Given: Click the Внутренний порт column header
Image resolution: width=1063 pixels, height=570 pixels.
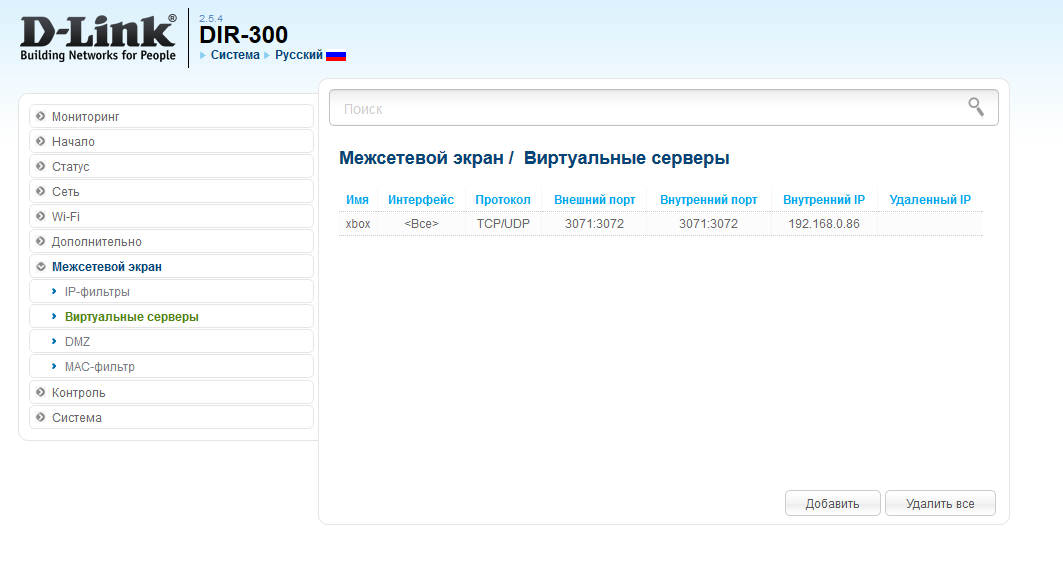Looking at the screenshot, I should pos(708,200).
